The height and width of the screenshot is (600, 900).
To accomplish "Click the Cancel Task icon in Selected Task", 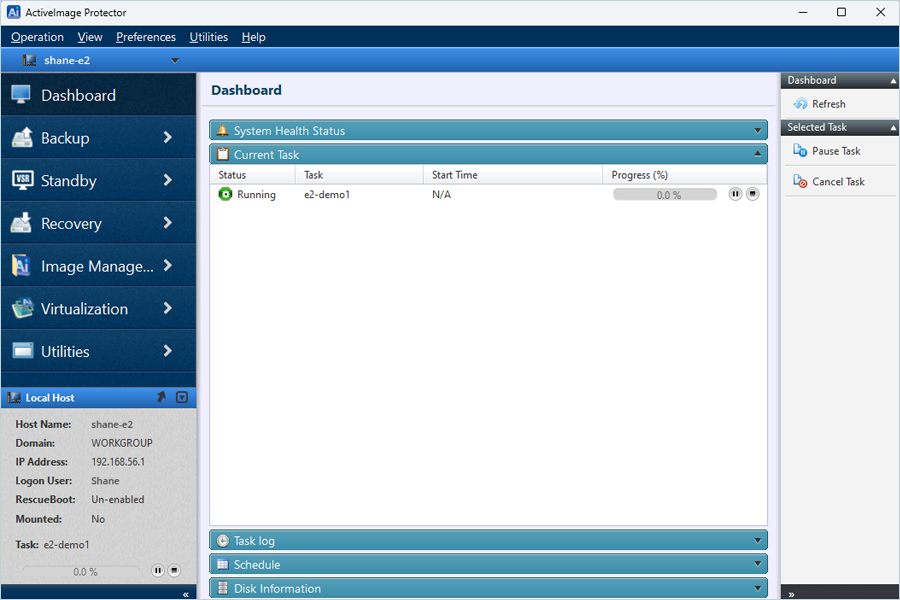I will tap(800, 181).
